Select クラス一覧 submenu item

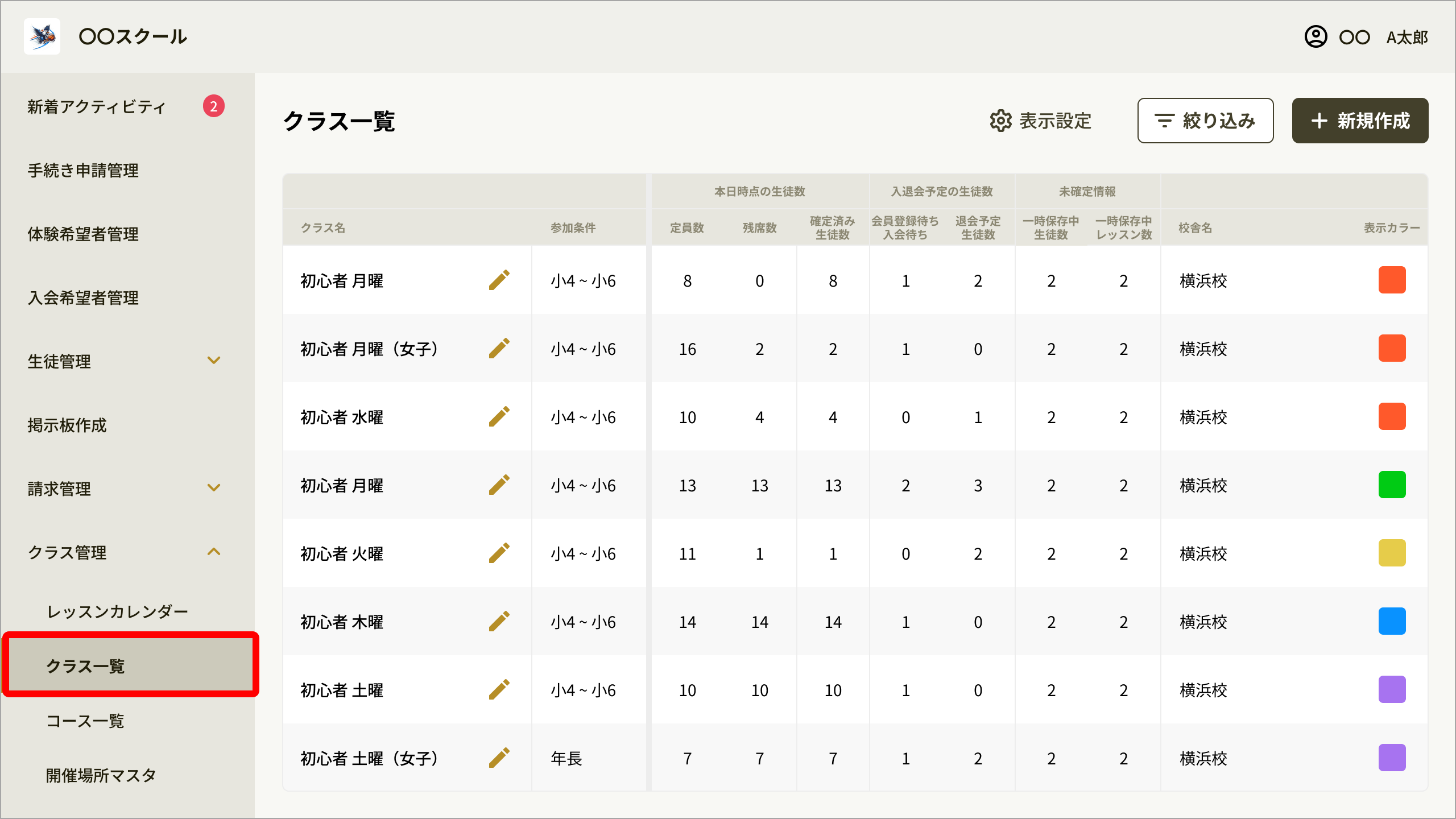point(130,665)
